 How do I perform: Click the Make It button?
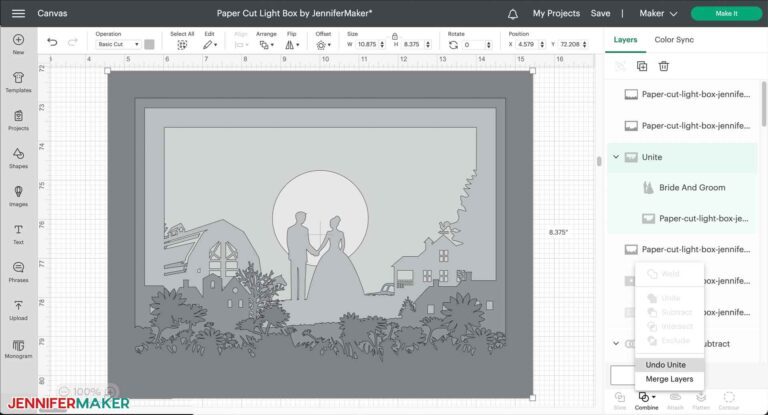pyautogui.click(x=726, y=13)
